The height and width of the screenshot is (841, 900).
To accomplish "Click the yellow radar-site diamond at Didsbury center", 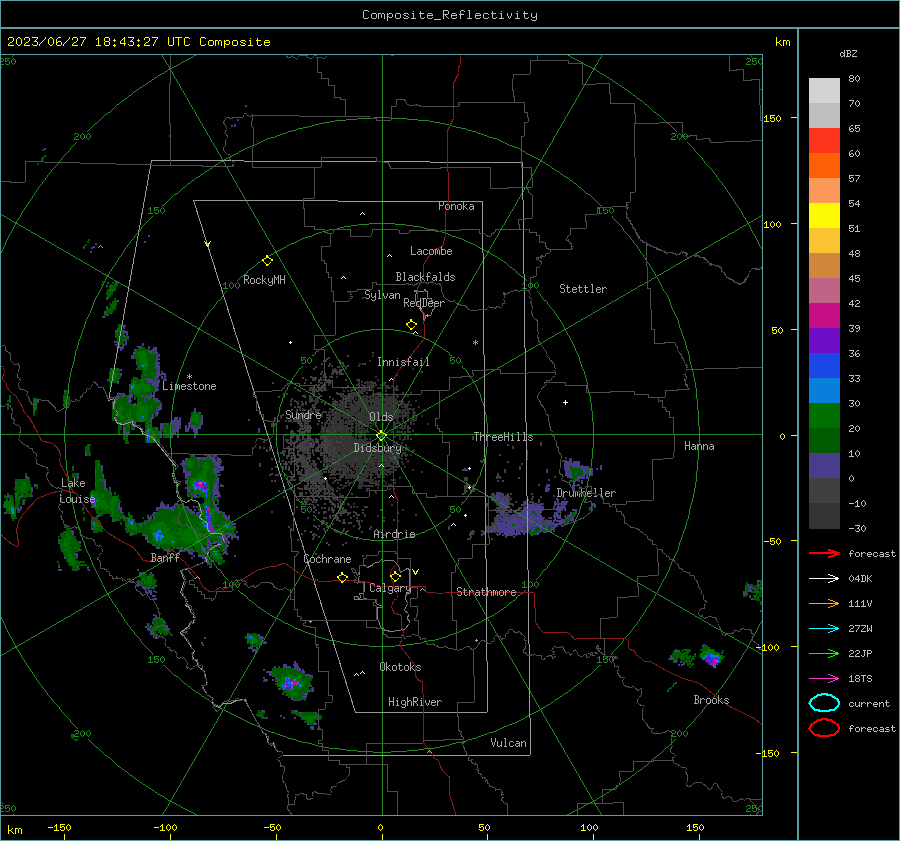I will tap(381, 436).
